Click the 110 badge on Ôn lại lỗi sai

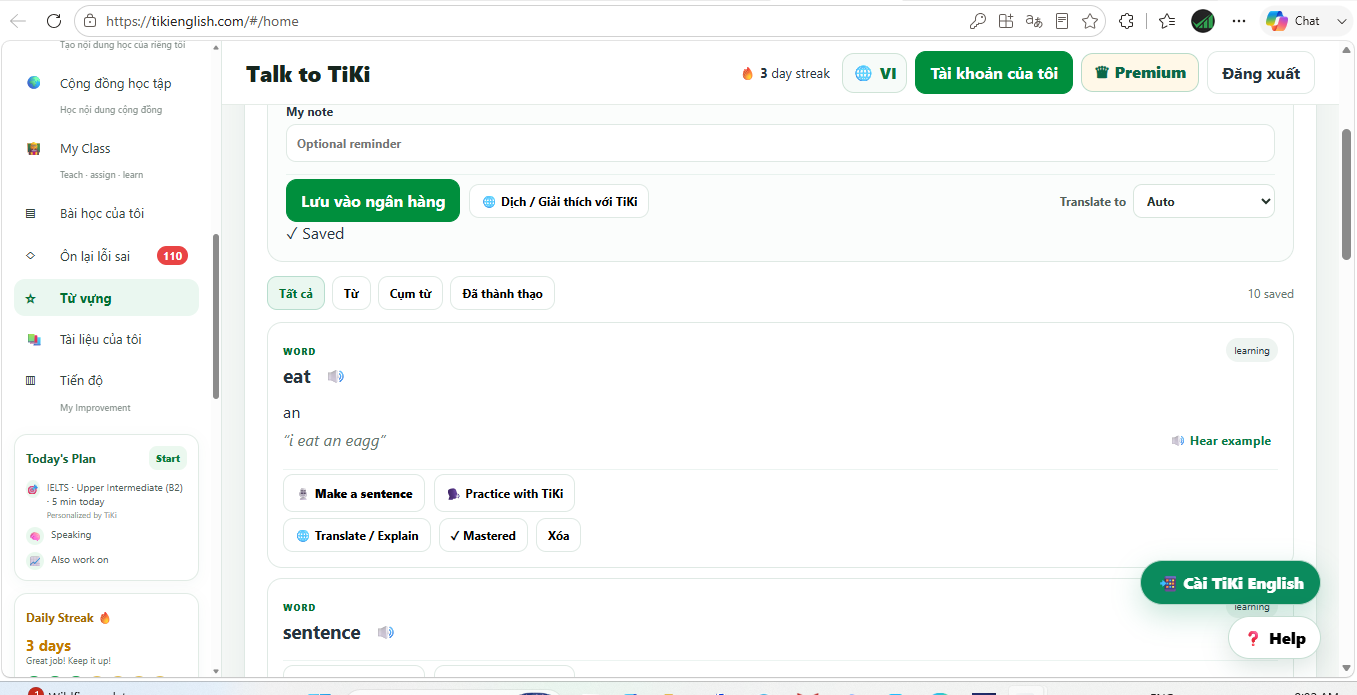click(172, 256)
